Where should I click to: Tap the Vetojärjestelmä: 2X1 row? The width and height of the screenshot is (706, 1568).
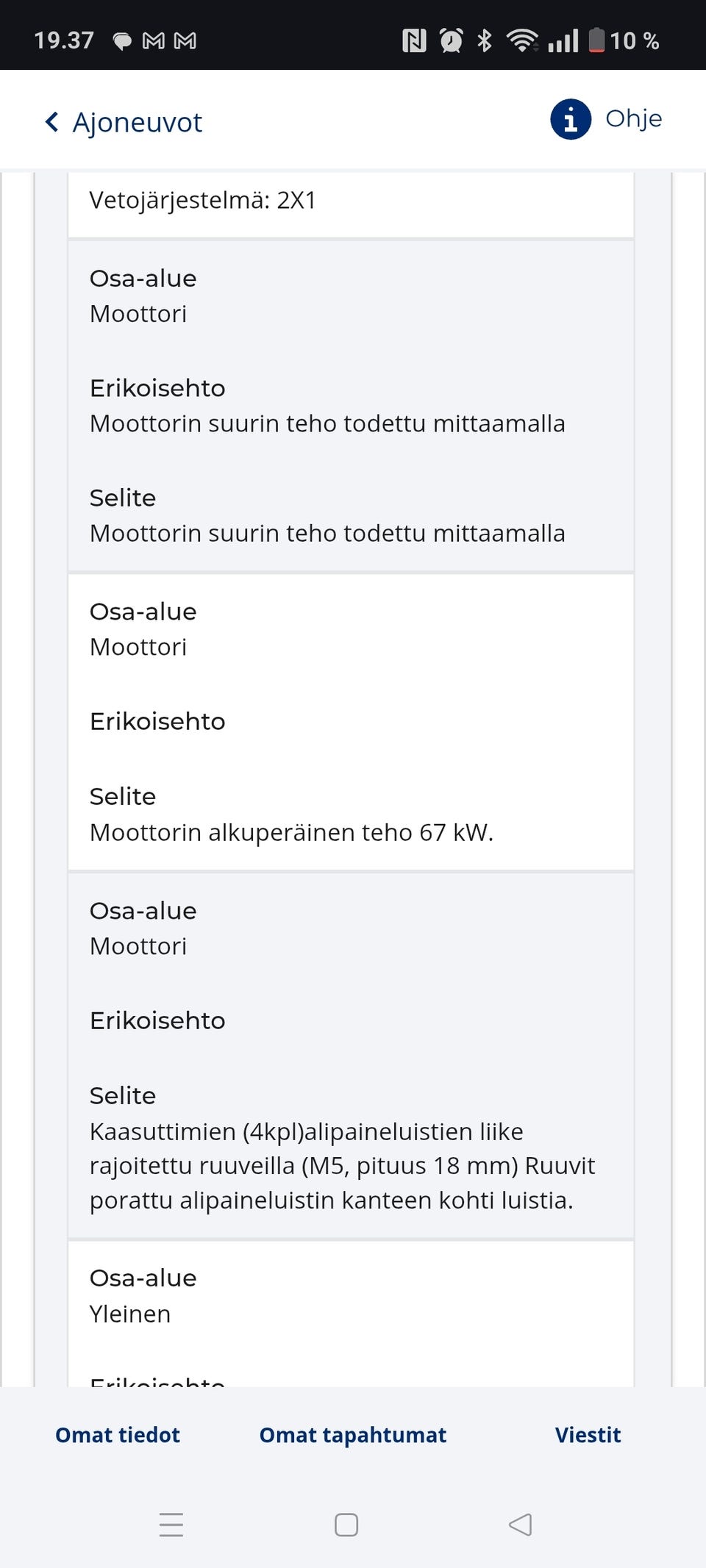coord(203,200)
